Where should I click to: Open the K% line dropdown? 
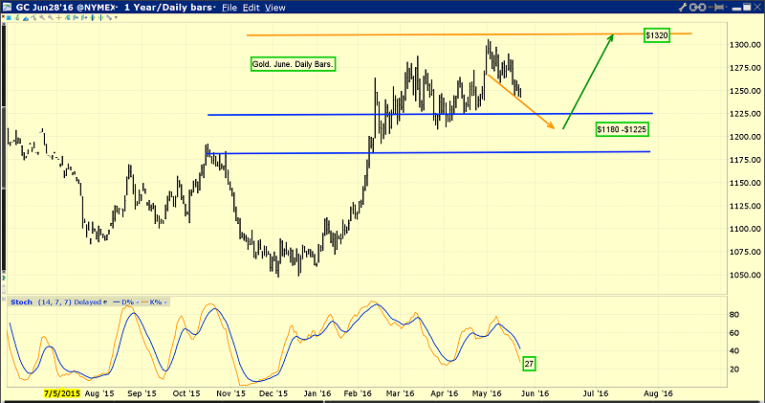[155, 300]
